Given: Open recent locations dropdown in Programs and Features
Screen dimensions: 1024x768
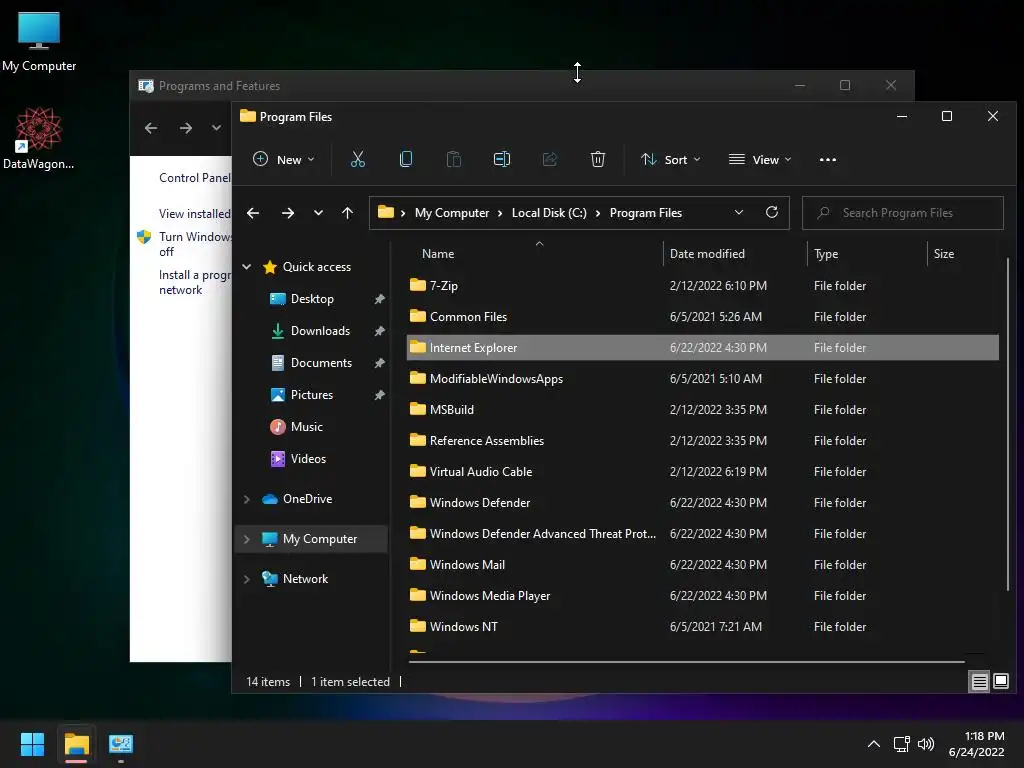Looking at the screenshot, I should (216, 128).
